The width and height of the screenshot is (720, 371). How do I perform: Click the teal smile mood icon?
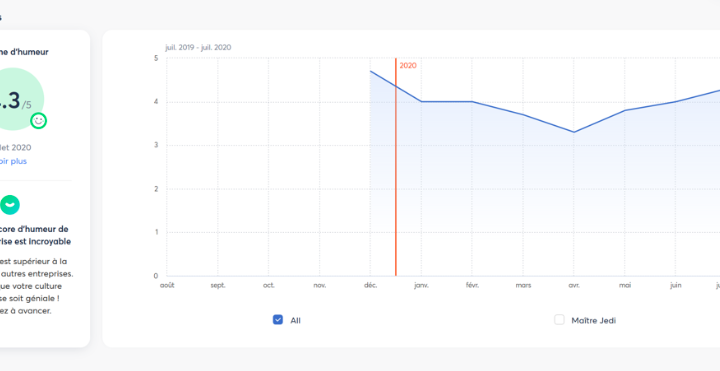pyautogui.click(x=10, y=205)
